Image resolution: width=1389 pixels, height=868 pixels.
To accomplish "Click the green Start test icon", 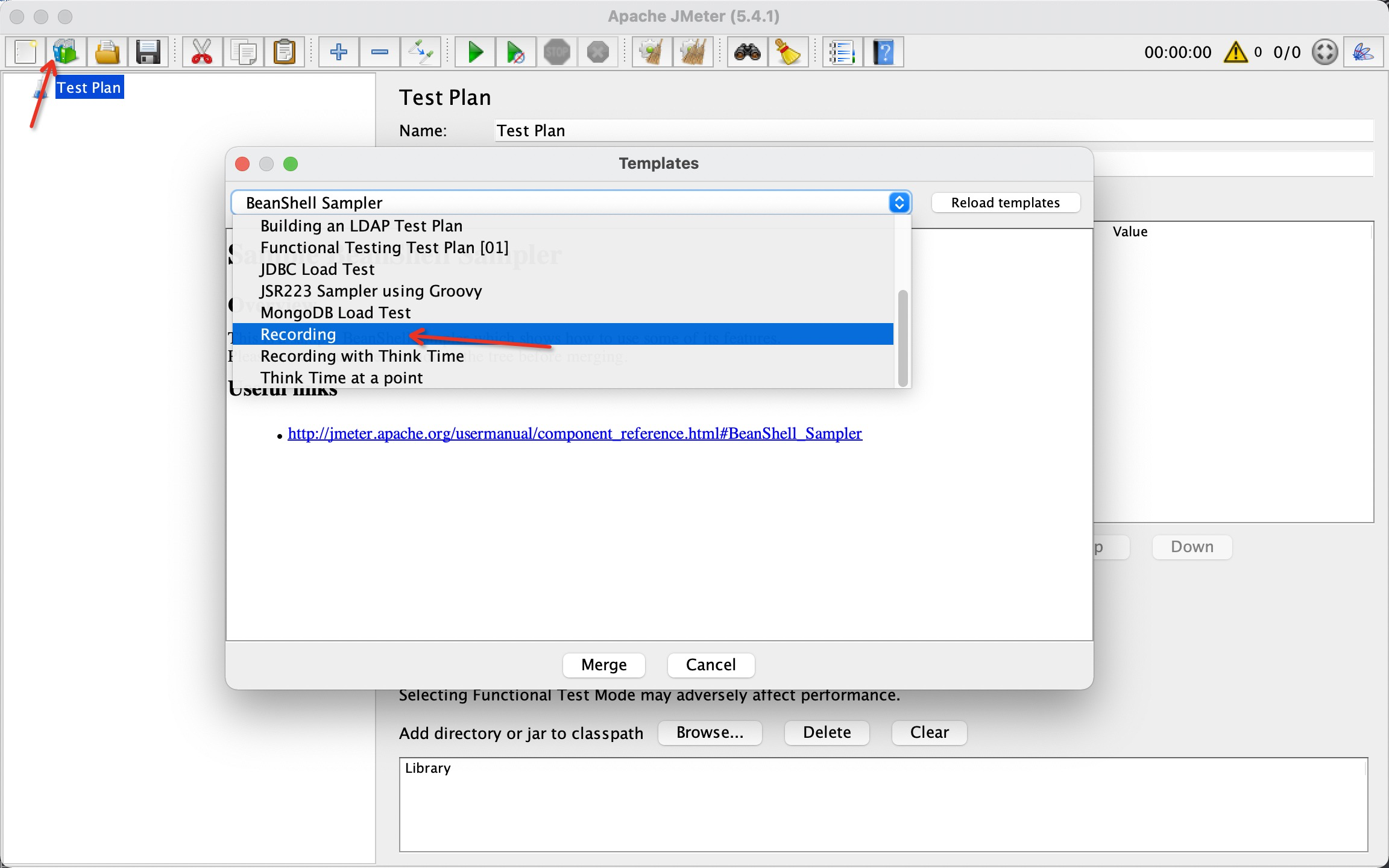I will 475,52.
